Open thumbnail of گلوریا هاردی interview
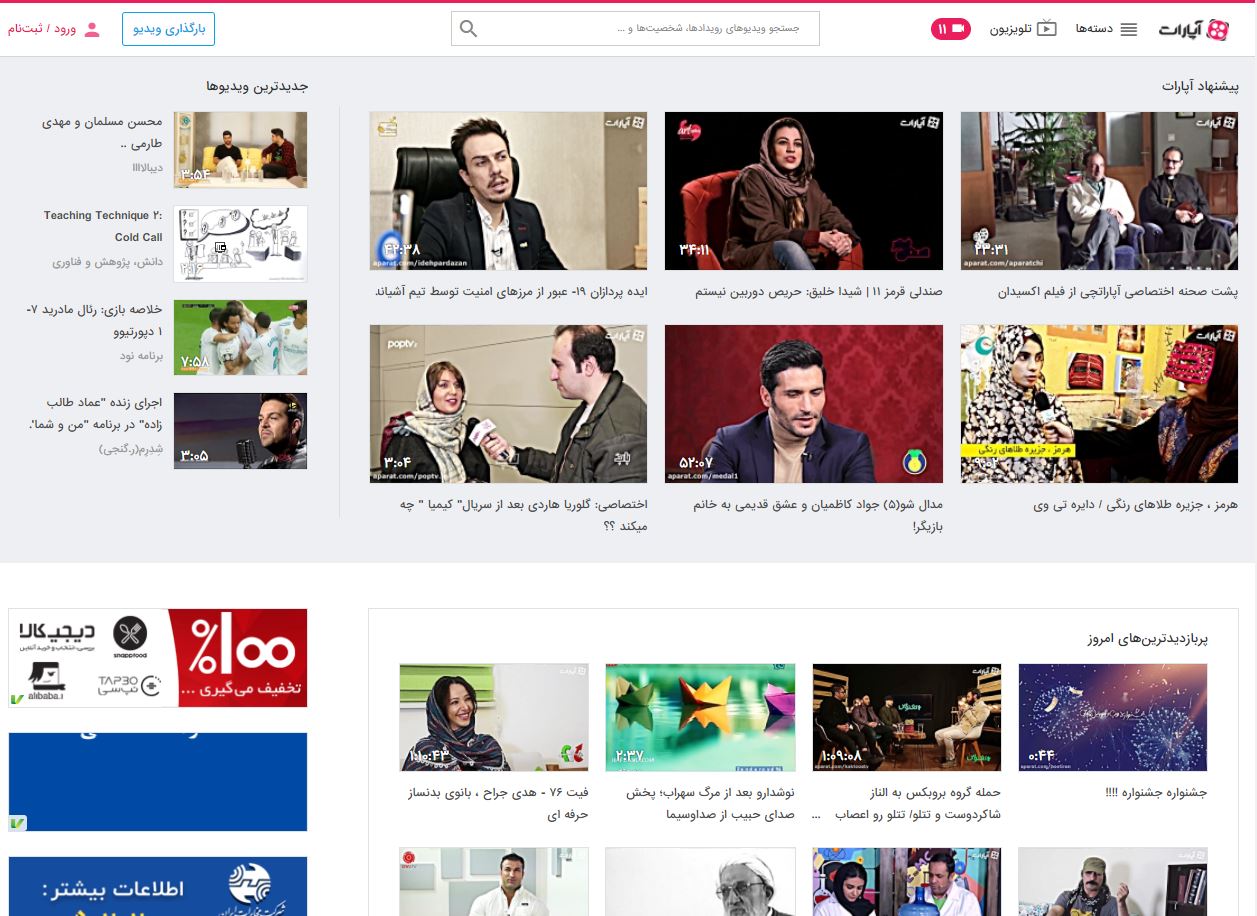This screenshot has height=916, width=1257. [x=508, y=404]
